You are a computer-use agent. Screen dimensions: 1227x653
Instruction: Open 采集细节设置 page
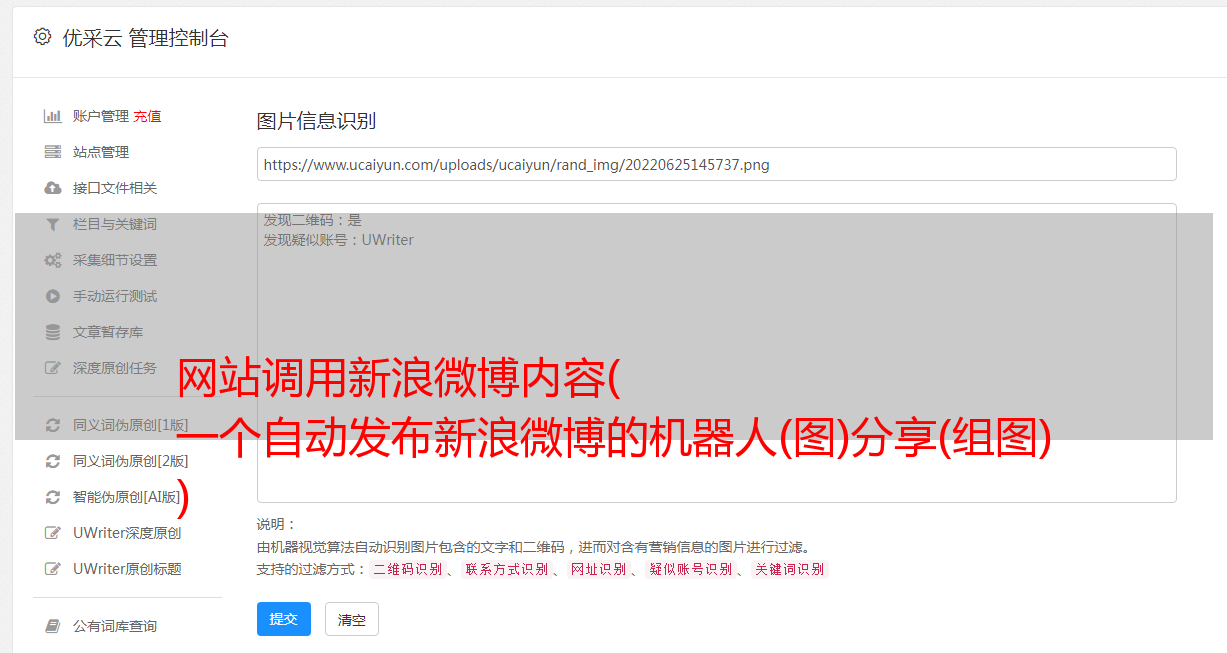(x=115, y=260)
